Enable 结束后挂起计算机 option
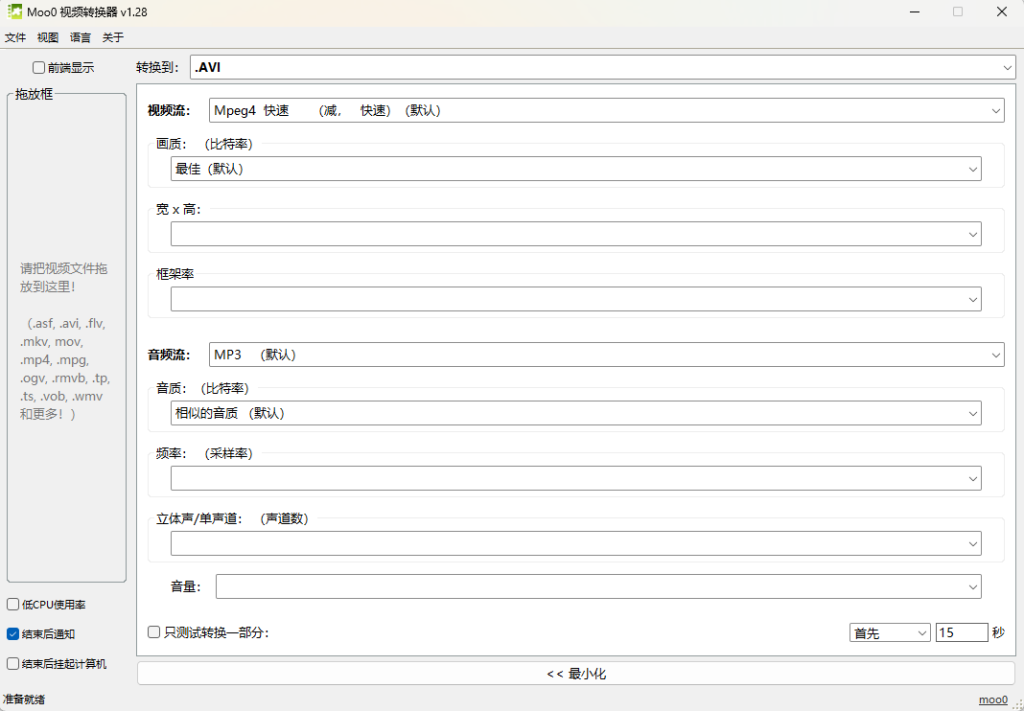 [13, 663]
